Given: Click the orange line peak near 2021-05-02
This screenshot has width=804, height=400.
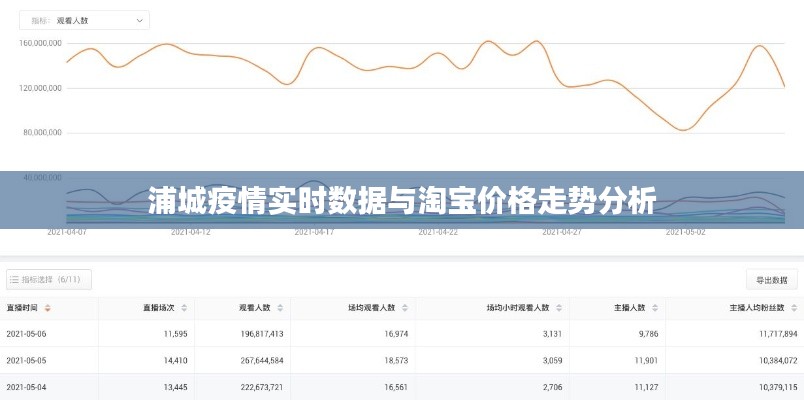Looking at the screenshot, I should 759,46.
